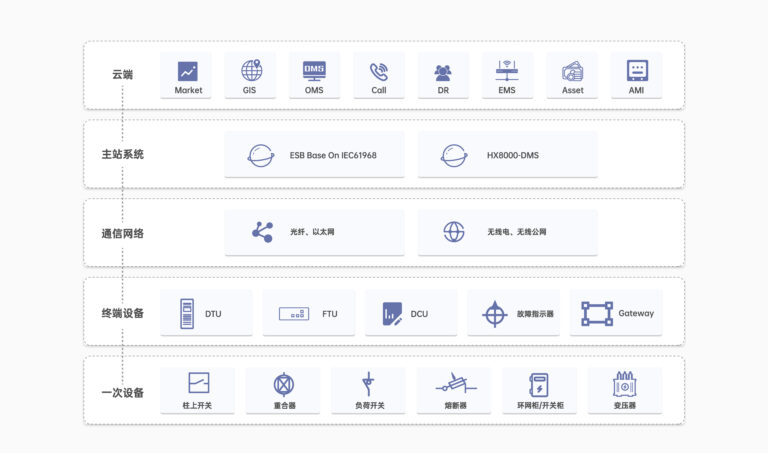Select the GIS globe pin icon

coord(251,71)
